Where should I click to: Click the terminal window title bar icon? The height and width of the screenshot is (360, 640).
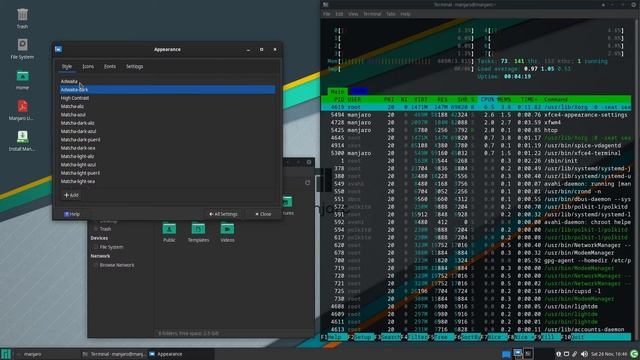coord(326,4)
